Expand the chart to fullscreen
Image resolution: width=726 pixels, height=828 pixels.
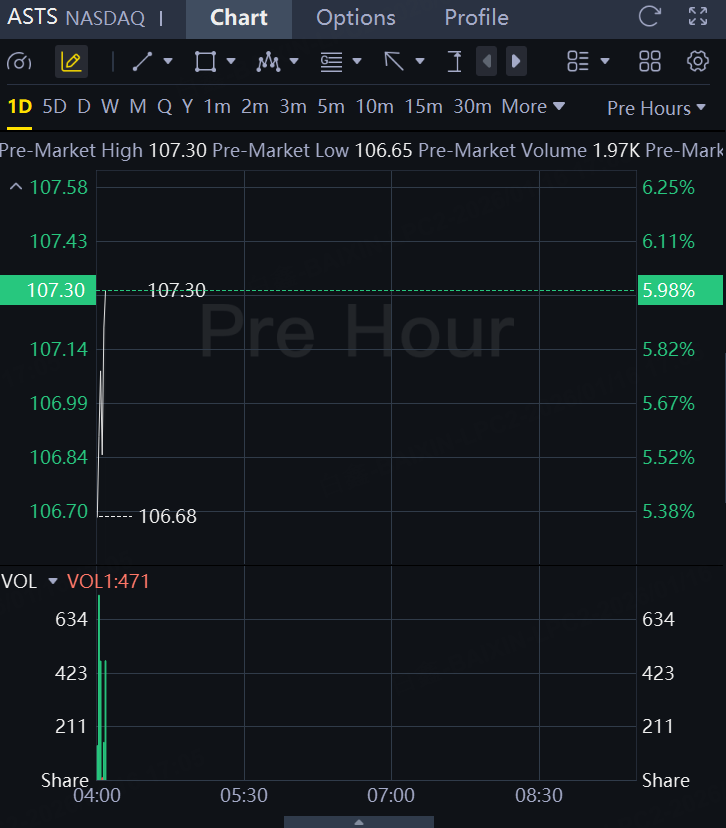pos(698,17)
